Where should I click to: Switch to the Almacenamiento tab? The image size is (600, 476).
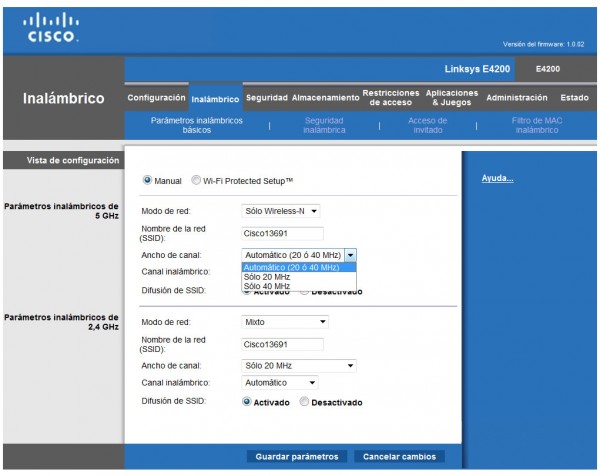(326, 98)
